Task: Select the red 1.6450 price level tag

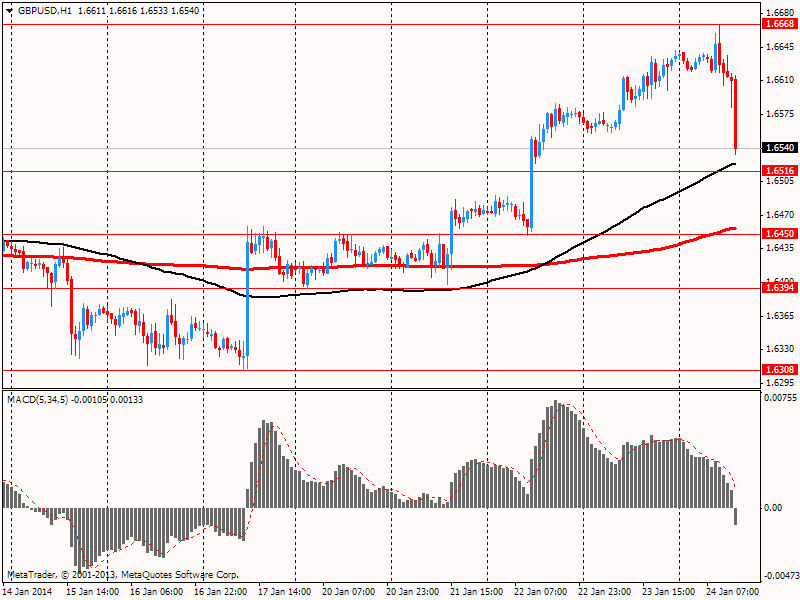Action: tap(779, 233)
